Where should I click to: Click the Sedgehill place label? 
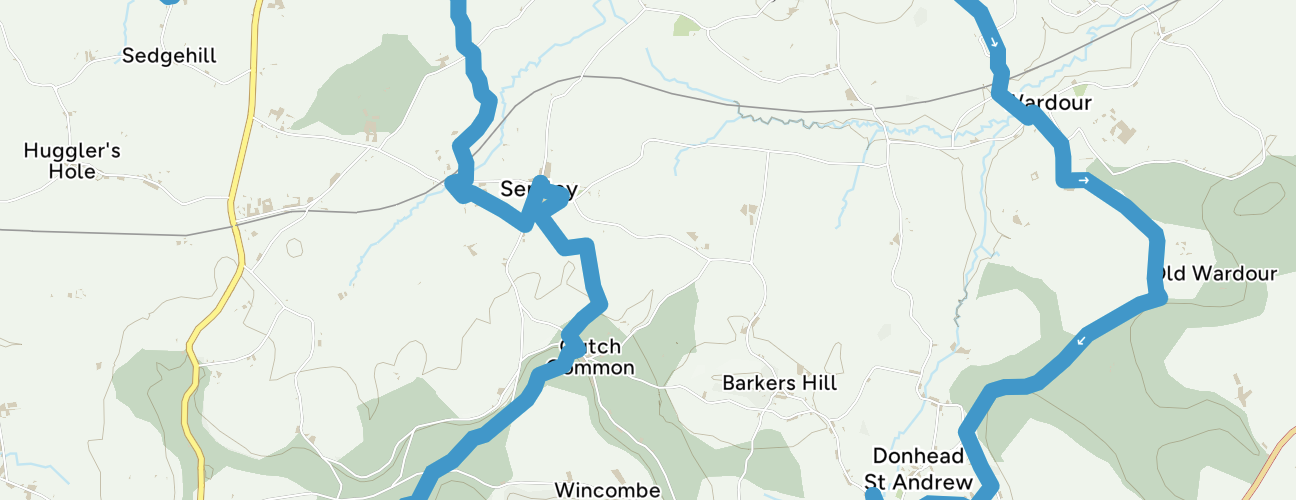tap(169, 56)
